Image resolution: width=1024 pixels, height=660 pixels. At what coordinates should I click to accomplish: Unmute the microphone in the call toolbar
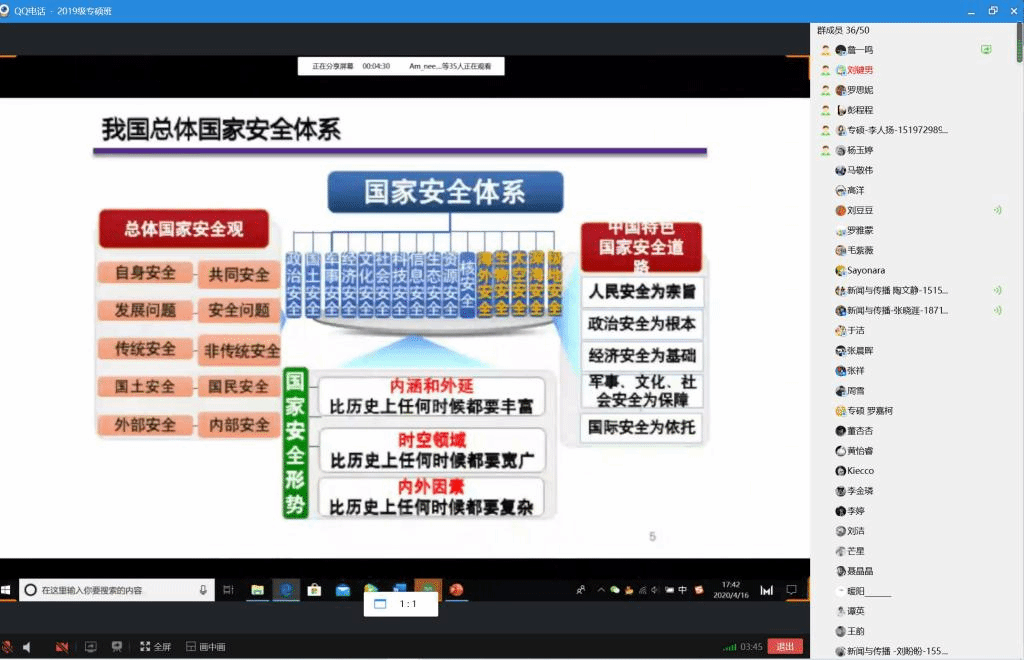(x=7, y=647)
